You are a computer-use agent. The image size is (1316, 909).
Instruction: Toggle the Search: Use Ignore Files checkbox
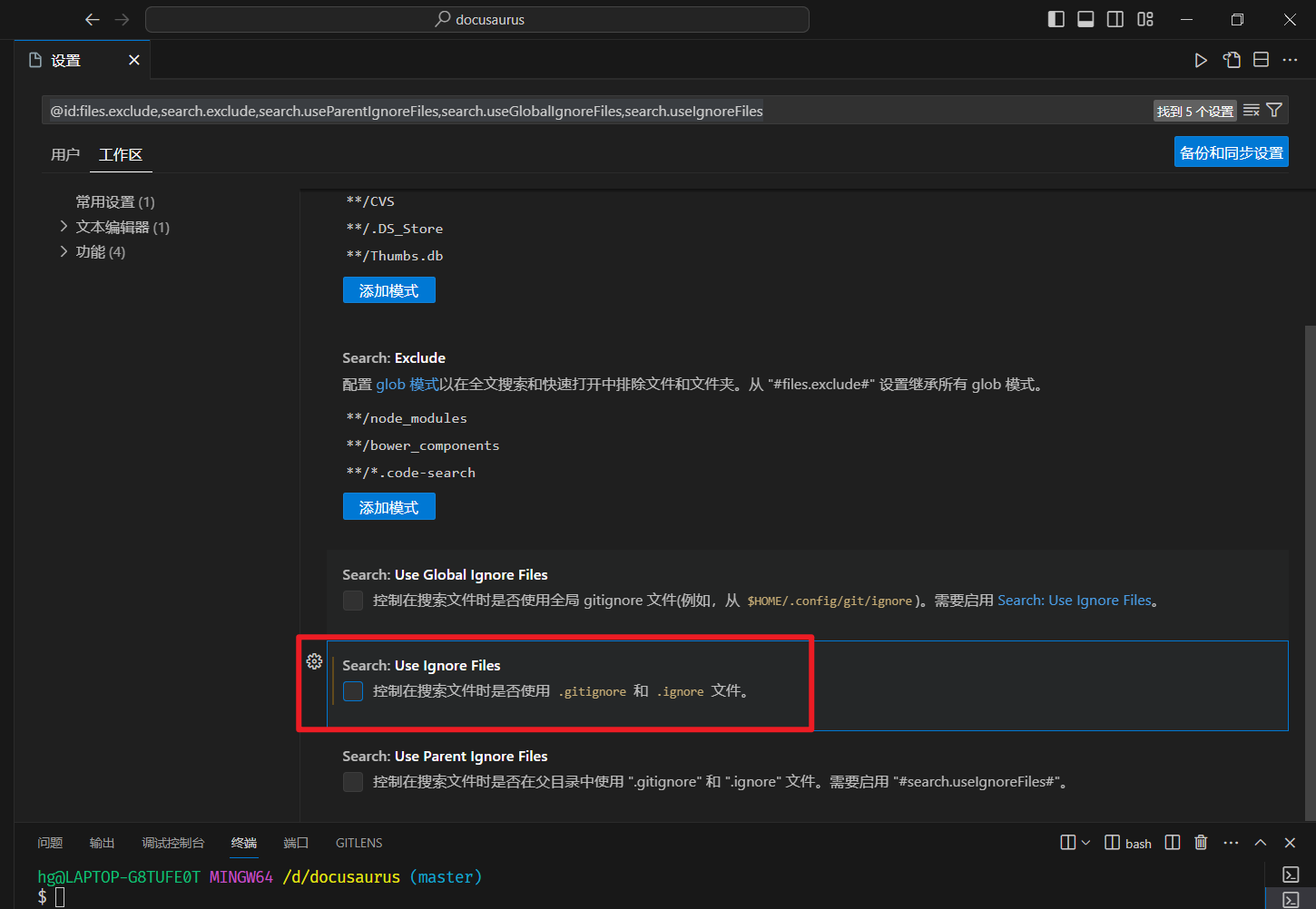pos(353,691)
